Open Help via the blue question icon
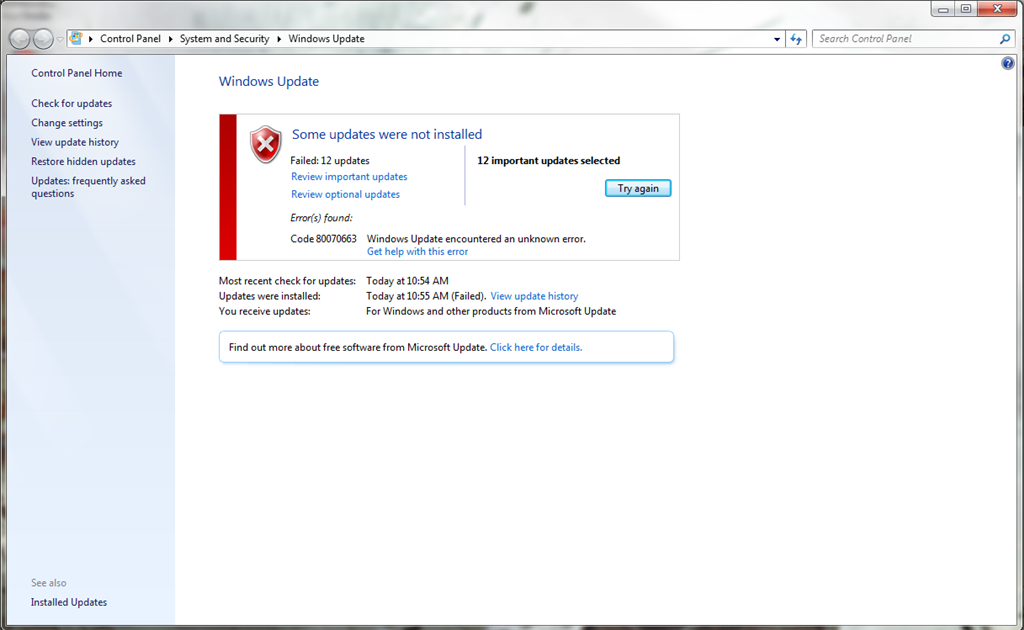Image resolution: width=1024 pixels, height=630 pixels. pos(1008,63)
